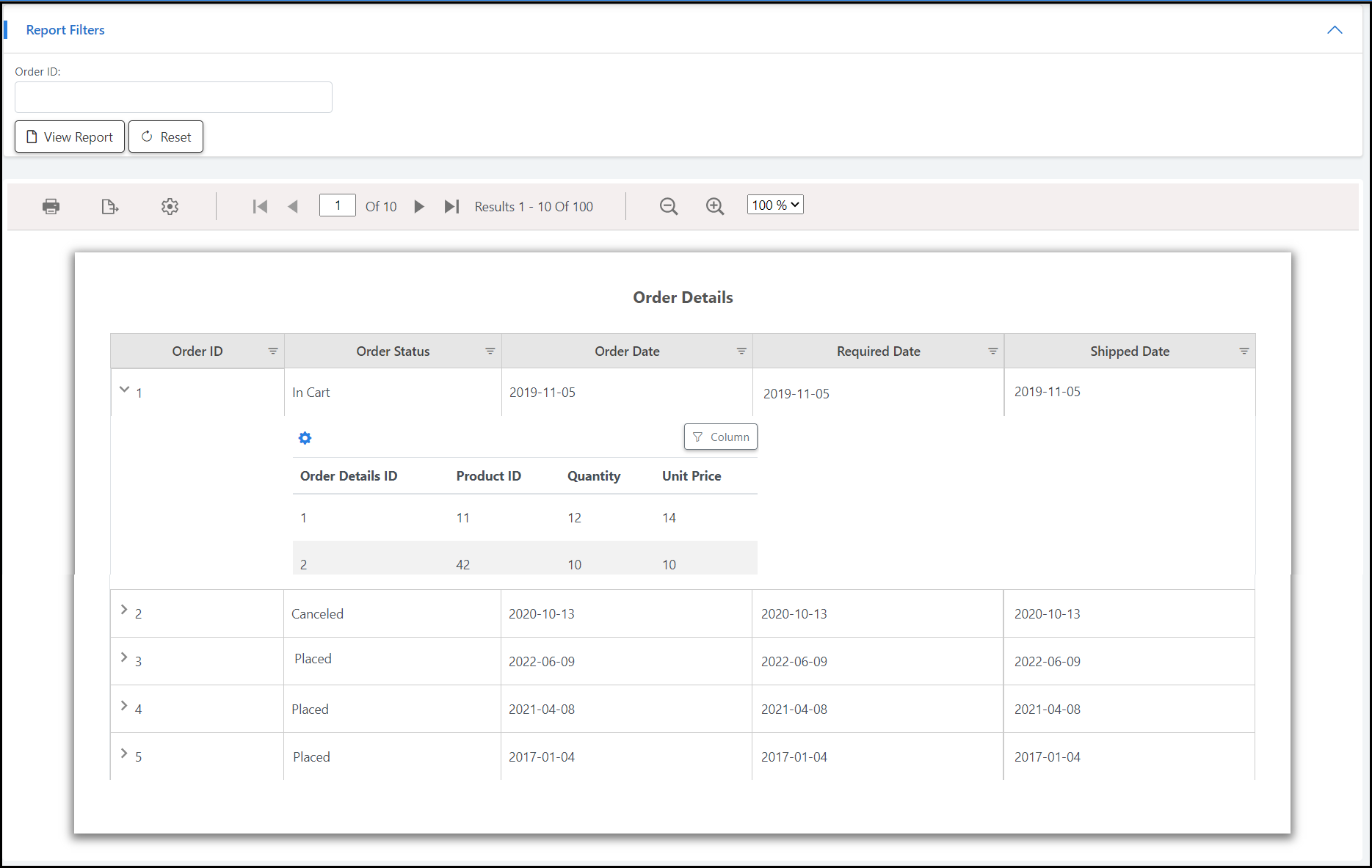Export the report using export icon
The height and width of the screenshot is (868, 1372).
pos(109,206)
